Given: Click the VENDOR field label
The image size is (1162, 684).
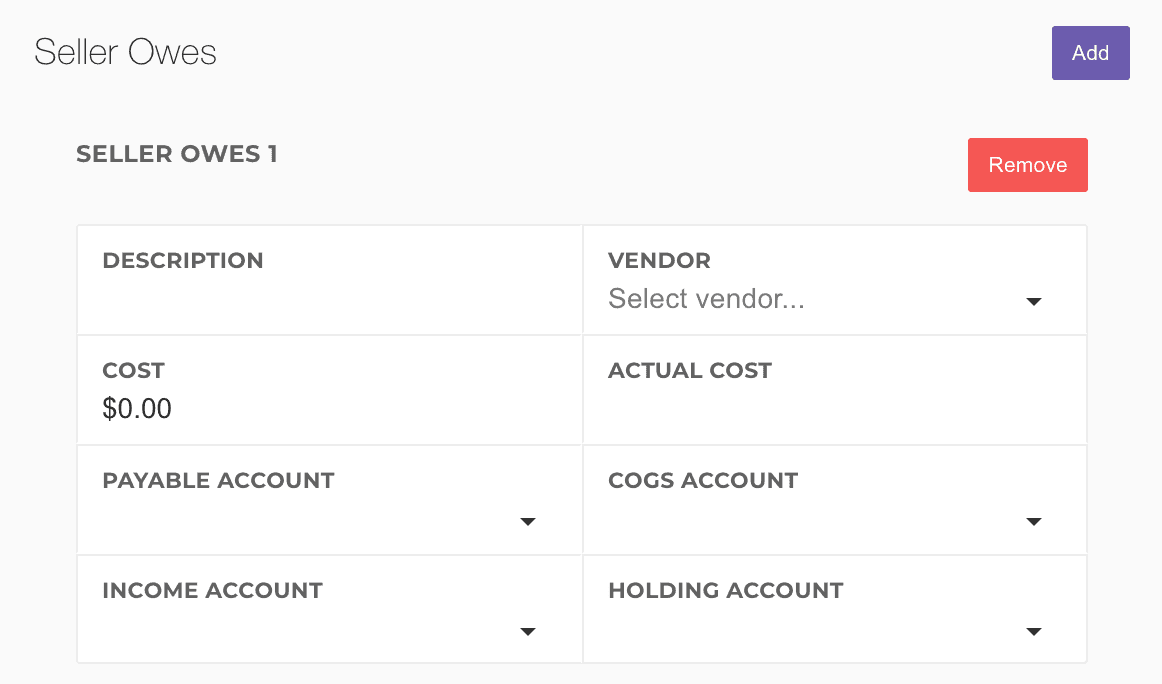Looking at the screenshot, I should (659, 261).
